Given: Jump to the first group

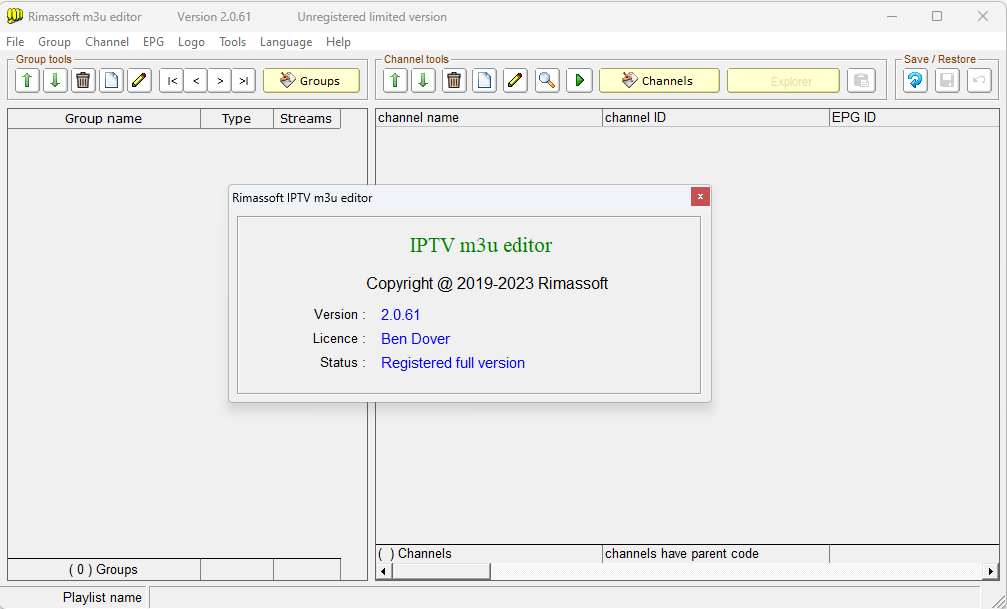Looking at the screenshot, I should pos(171,81).
